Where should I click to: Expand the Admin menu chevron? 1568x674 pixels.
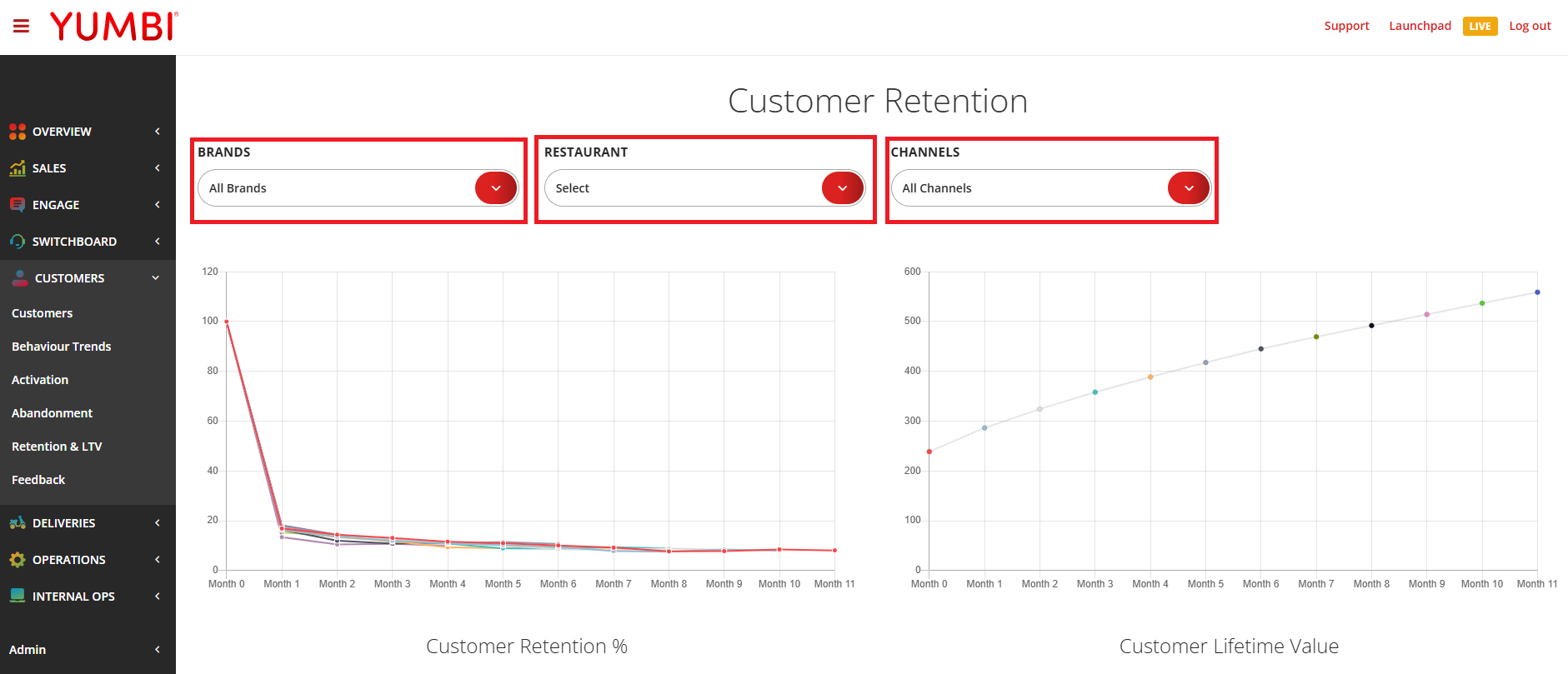pyautogui.click(x=158, y=650)
